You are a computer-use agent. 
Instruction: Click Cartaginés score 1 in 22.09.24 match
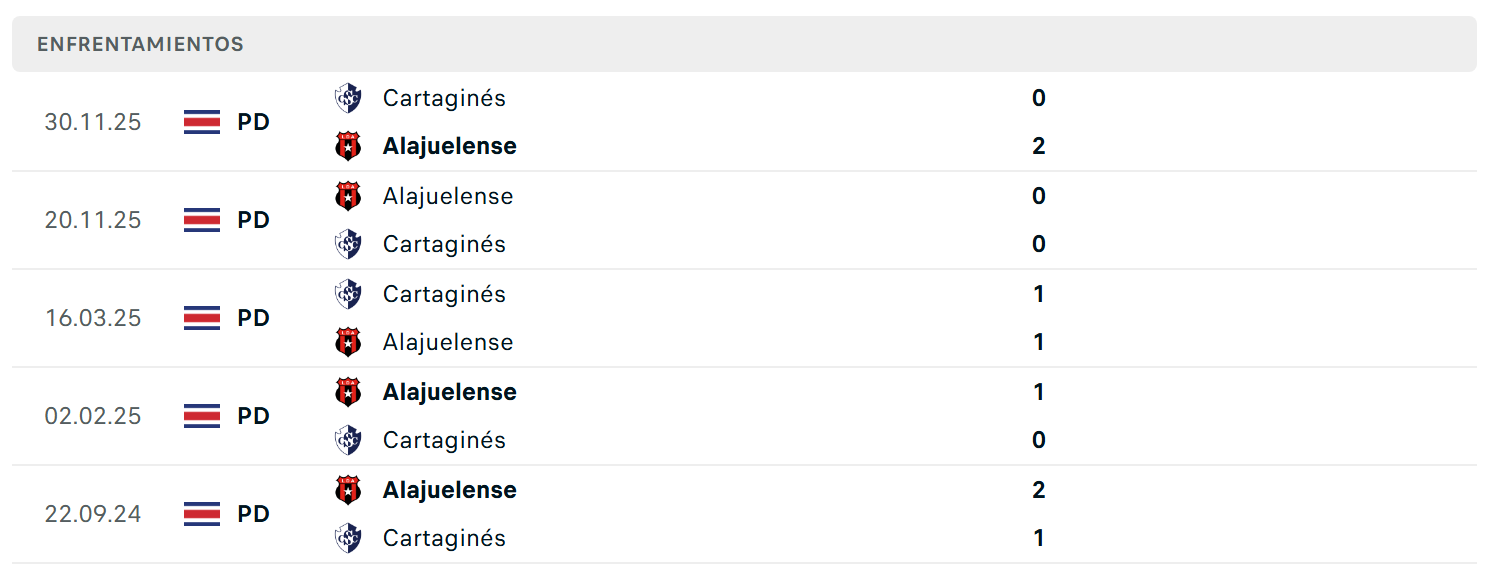(x=1039, y=538)
